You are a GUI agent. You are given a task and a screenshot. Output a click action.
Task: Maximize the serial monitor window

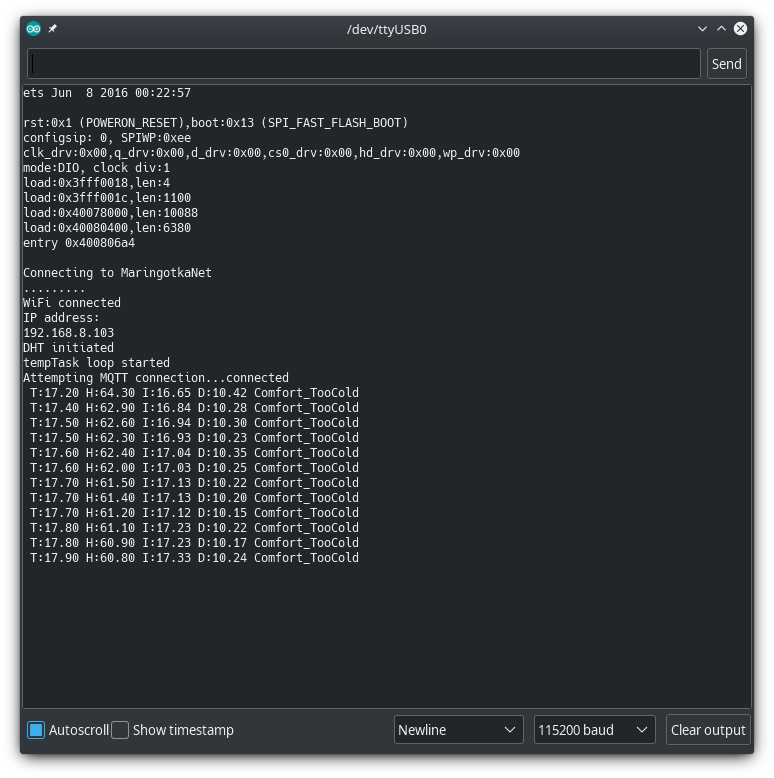[x=721, y=29]
